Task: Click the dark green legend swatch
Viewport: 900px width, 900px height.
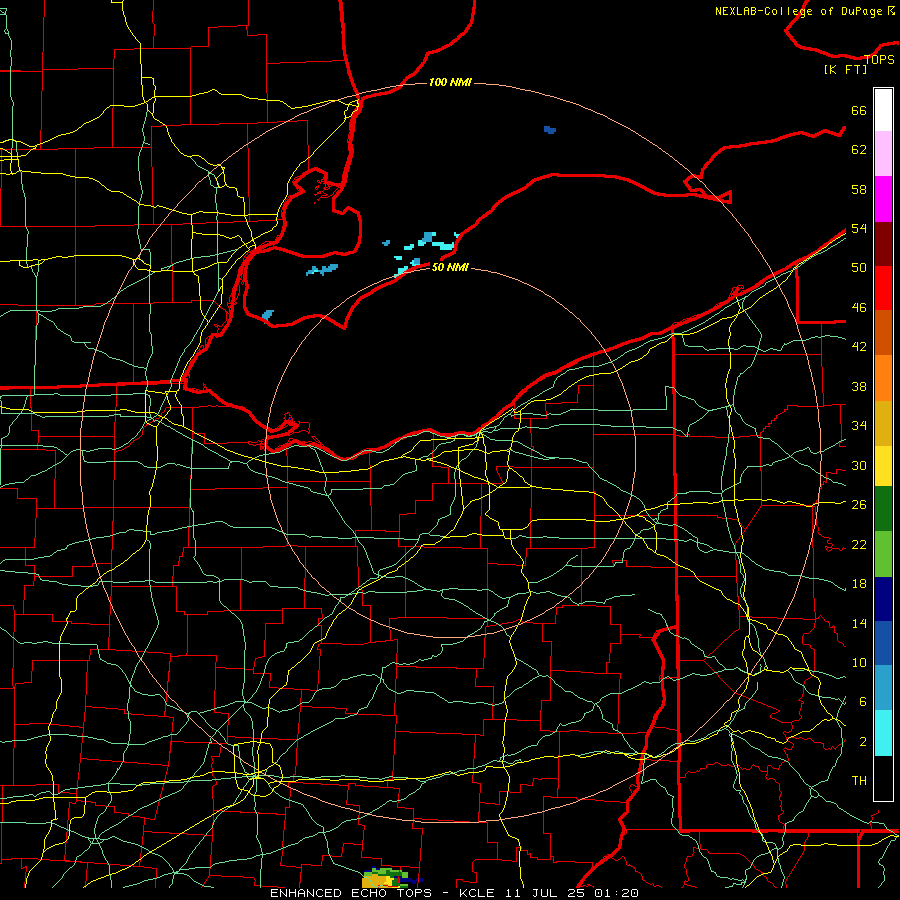Action: coord(883,509)
